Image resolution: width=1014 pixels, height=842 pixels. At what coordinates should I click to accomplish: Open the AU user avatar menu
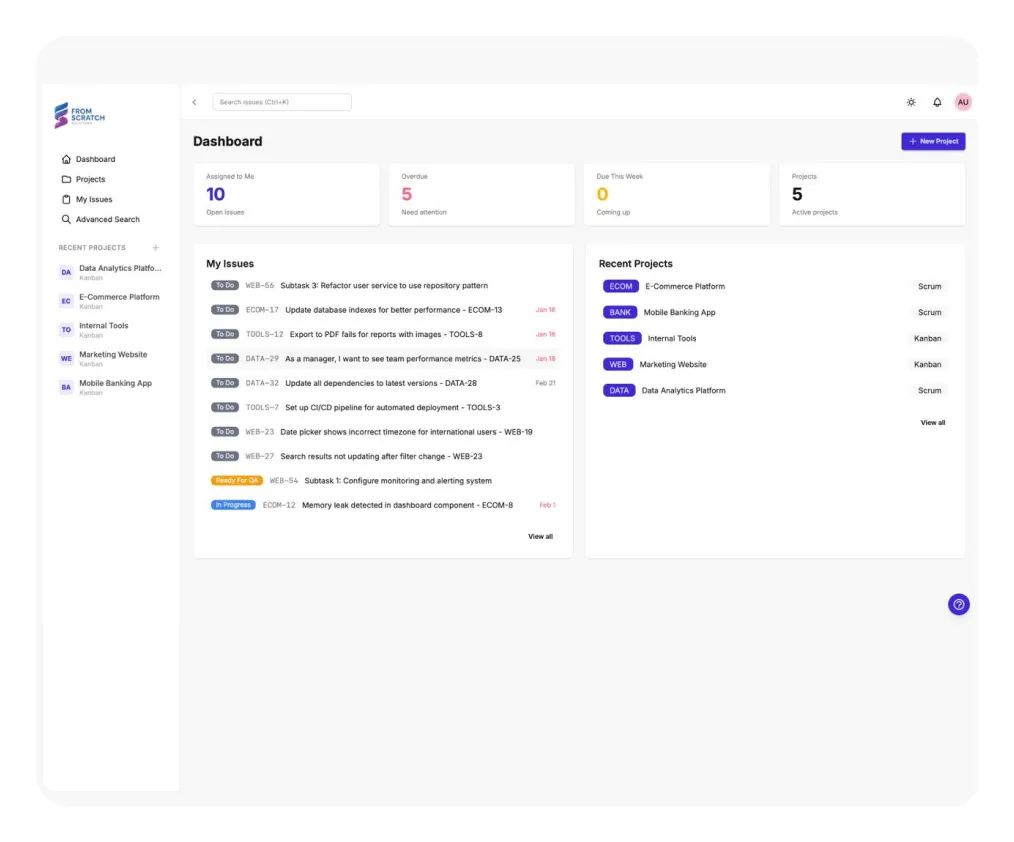click(963, 102)
